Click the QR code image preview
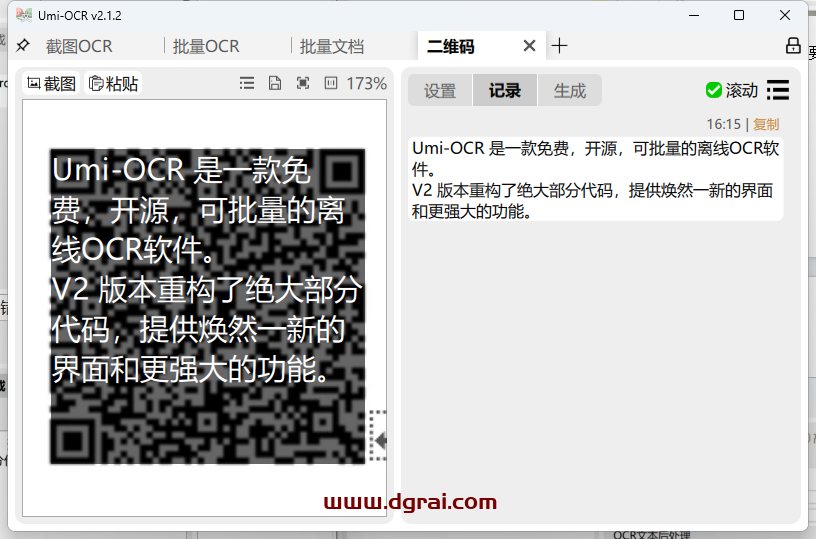 [208, 306]
